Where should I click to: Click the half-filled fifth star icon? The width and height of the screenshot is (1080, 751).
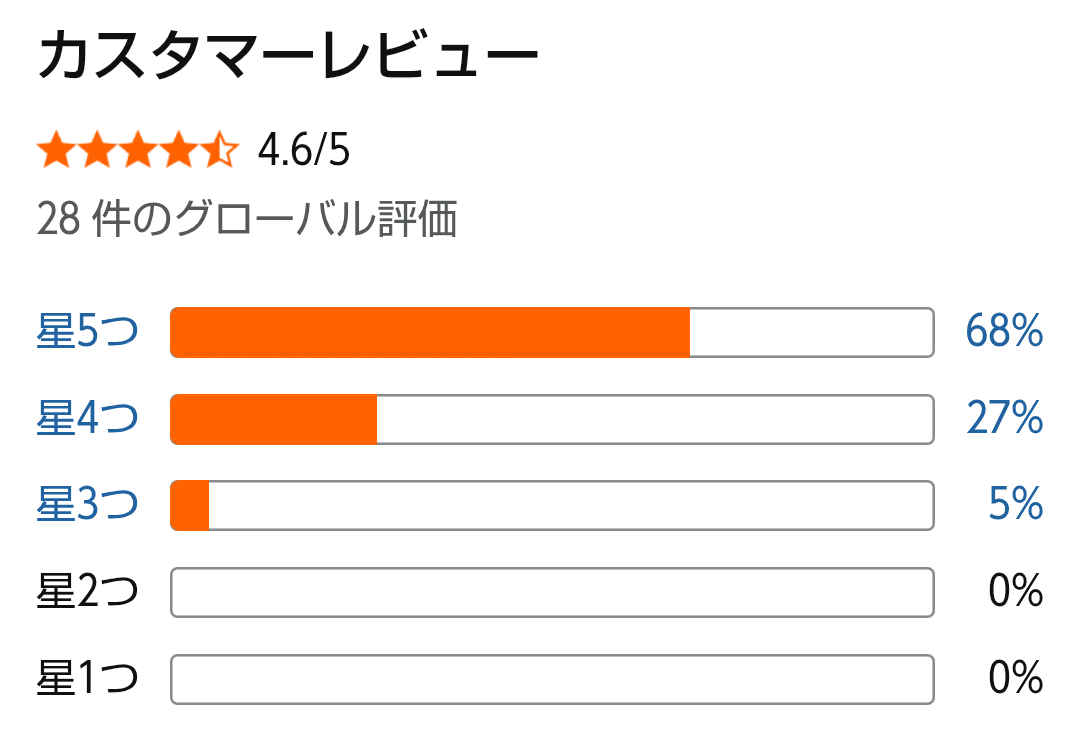coord(219,152)
